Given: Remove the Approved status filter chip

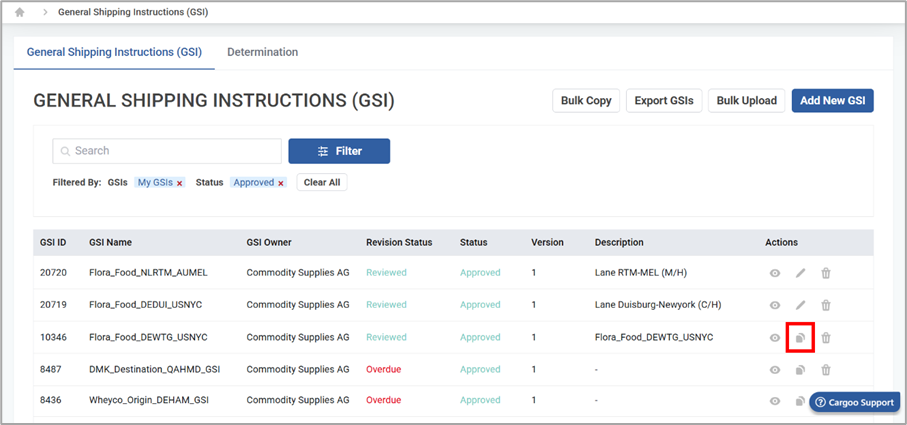Looking at the screenshot, I should pos(281,183).
